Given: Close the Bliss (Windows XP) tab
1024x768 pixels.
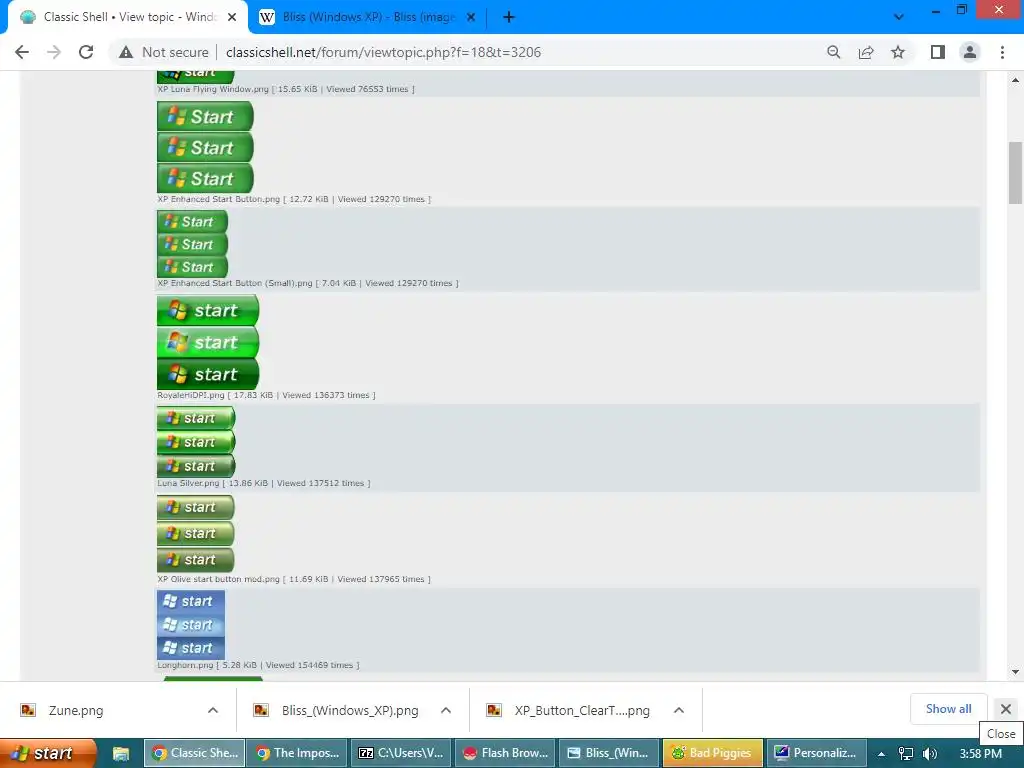Looking at the screenshot, I should (x=470, y=18).
